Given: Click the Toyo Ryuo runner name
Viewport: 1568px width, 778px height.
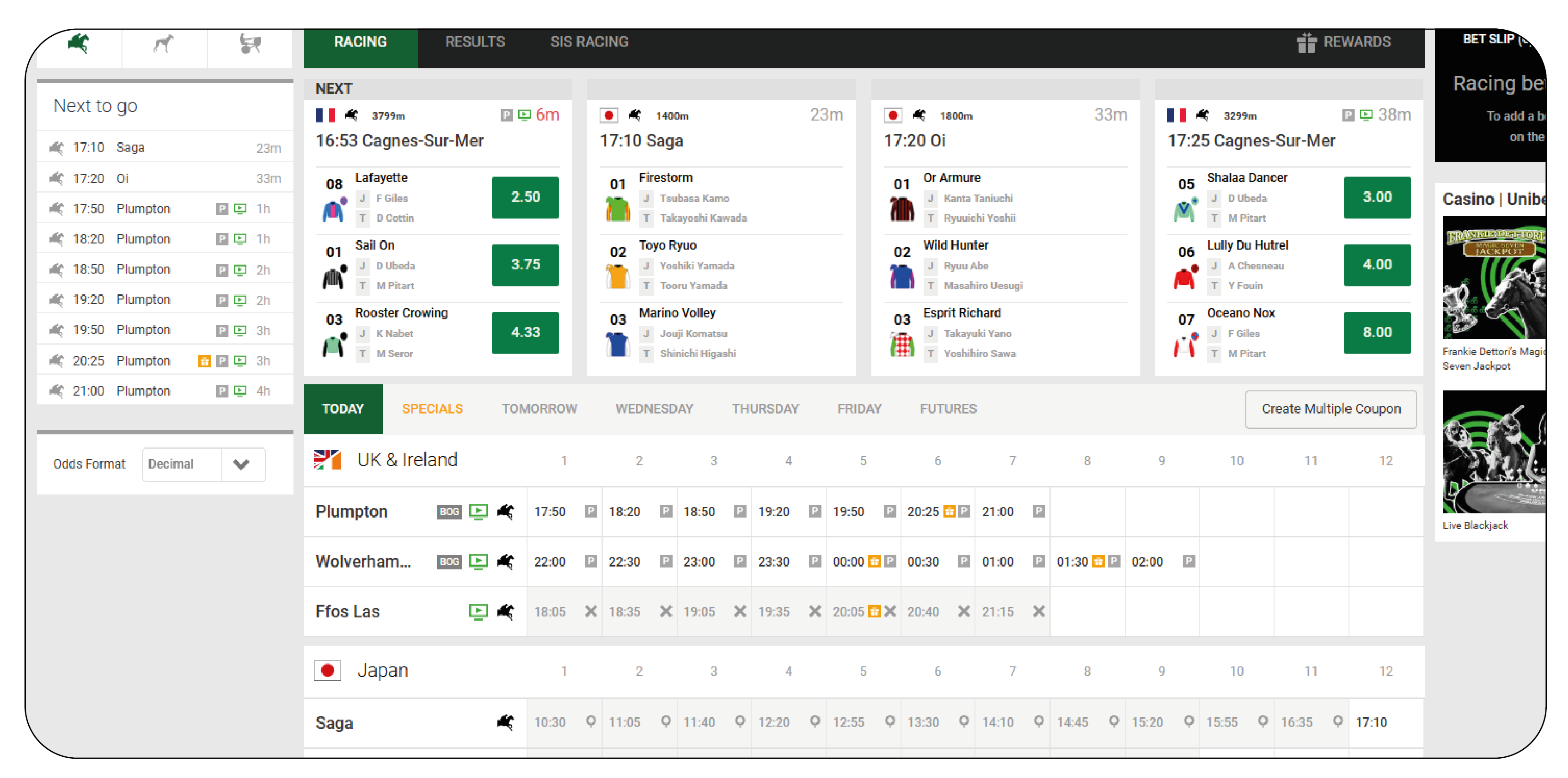Looking at the screenshot, I should (667, 245).
